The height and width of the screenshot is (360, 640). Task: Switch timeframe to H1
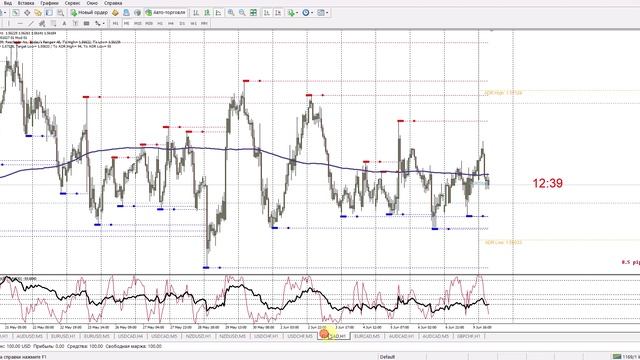(x=160, y=24)
